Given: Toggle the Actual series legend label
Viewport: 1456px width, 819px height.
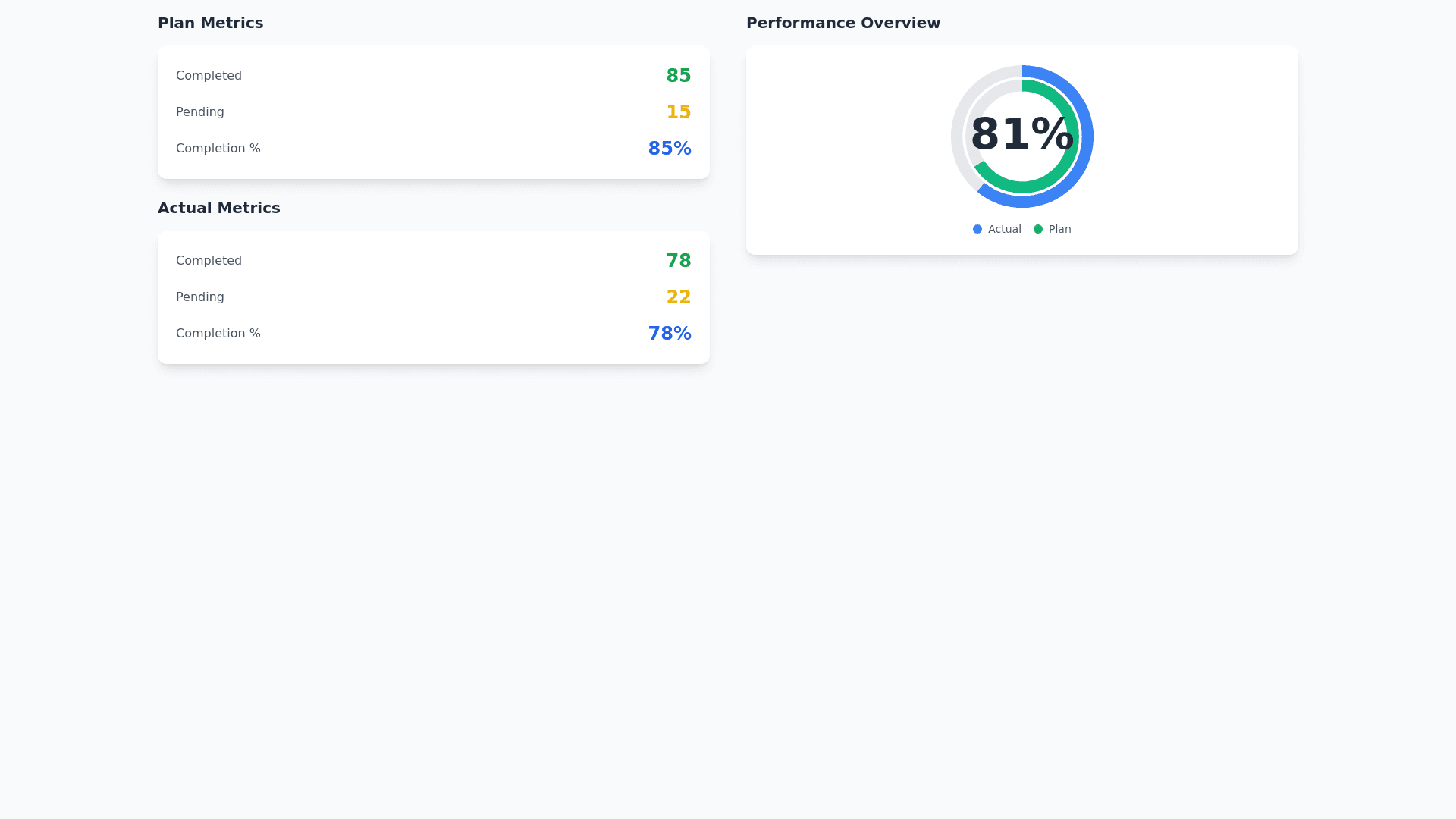Looking at the screenshot, I should (1004, 229).
